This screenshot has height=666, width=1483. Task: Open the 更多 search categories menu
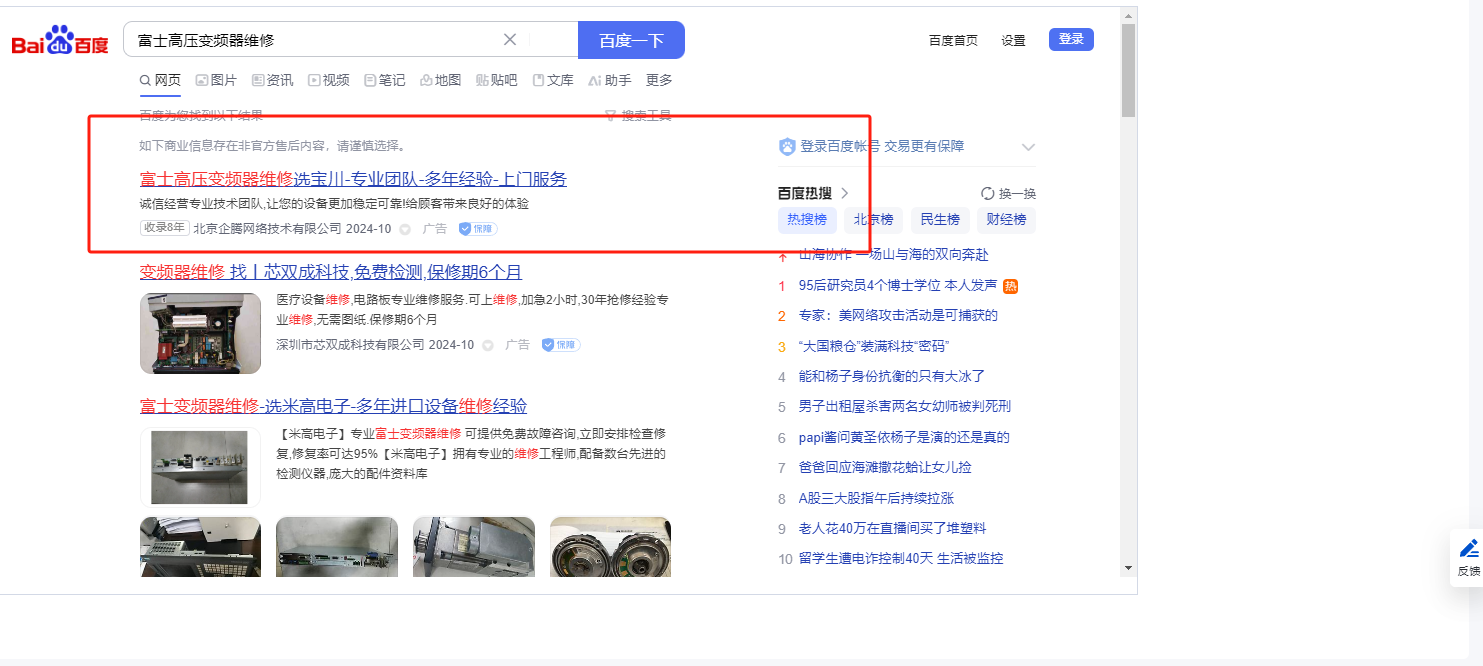(x=659, y=80)
